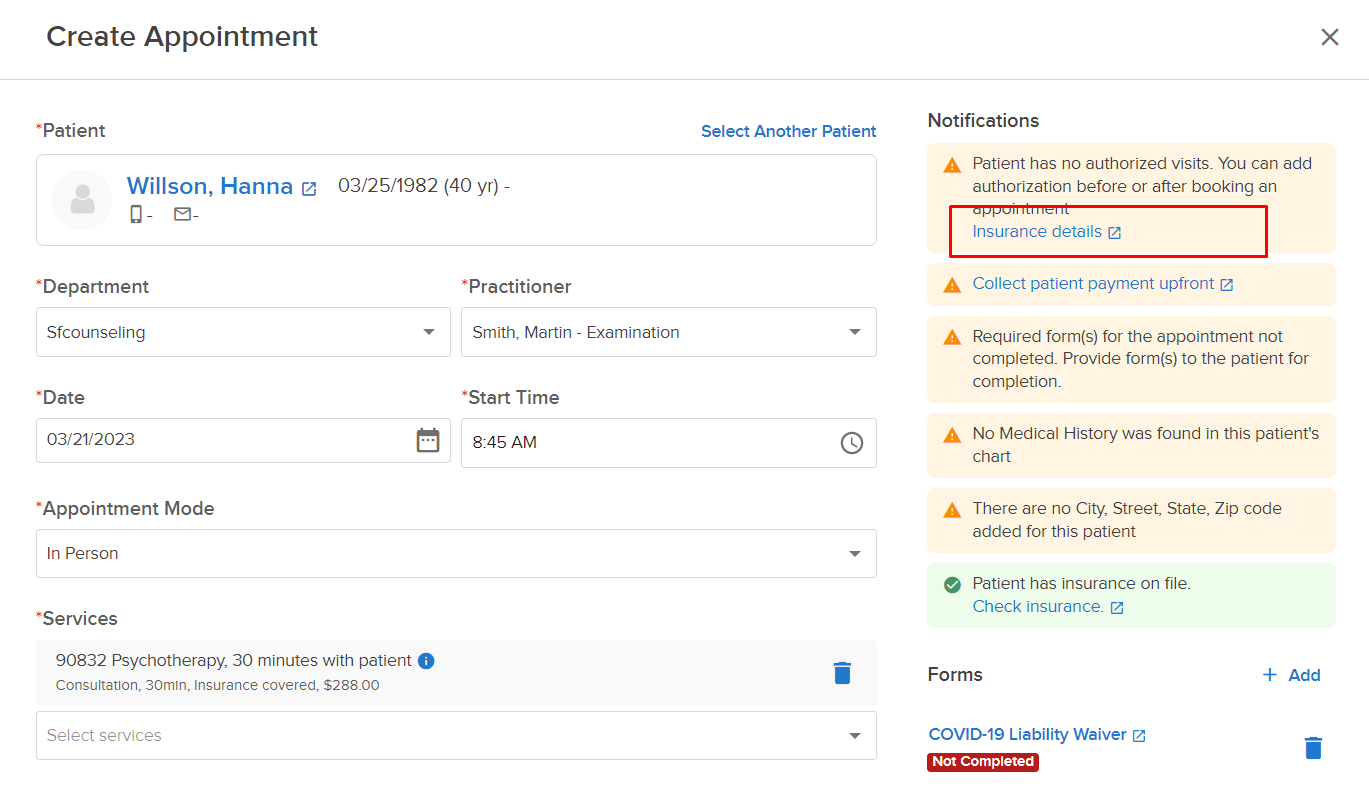Open the calendar date picker icon
The width and height of the screenshot is (1369, 786).
(428, 440)
